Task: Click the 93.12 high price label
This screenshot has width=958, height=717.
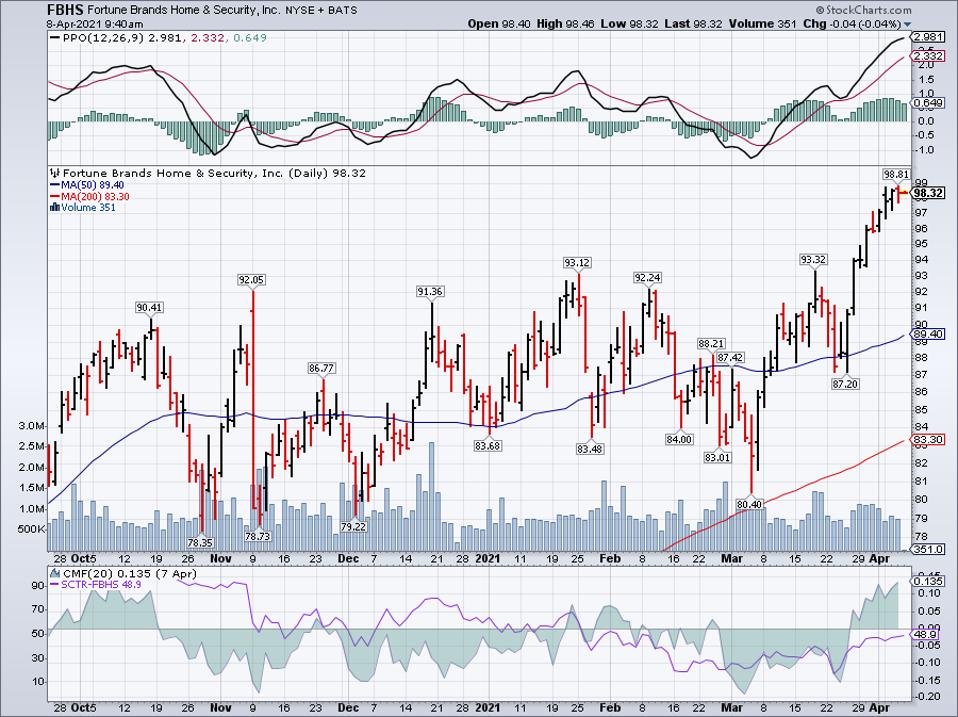Action: tap(577, 263)
